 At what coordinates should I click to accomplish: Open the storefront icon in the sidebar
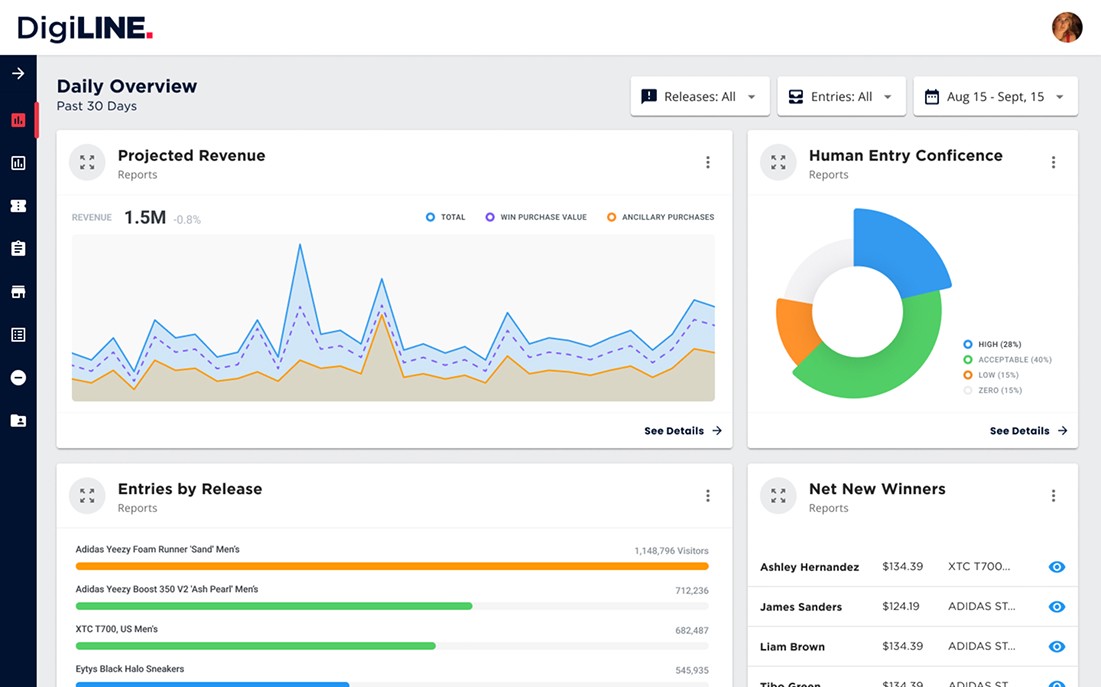click(x=18, y=292)
